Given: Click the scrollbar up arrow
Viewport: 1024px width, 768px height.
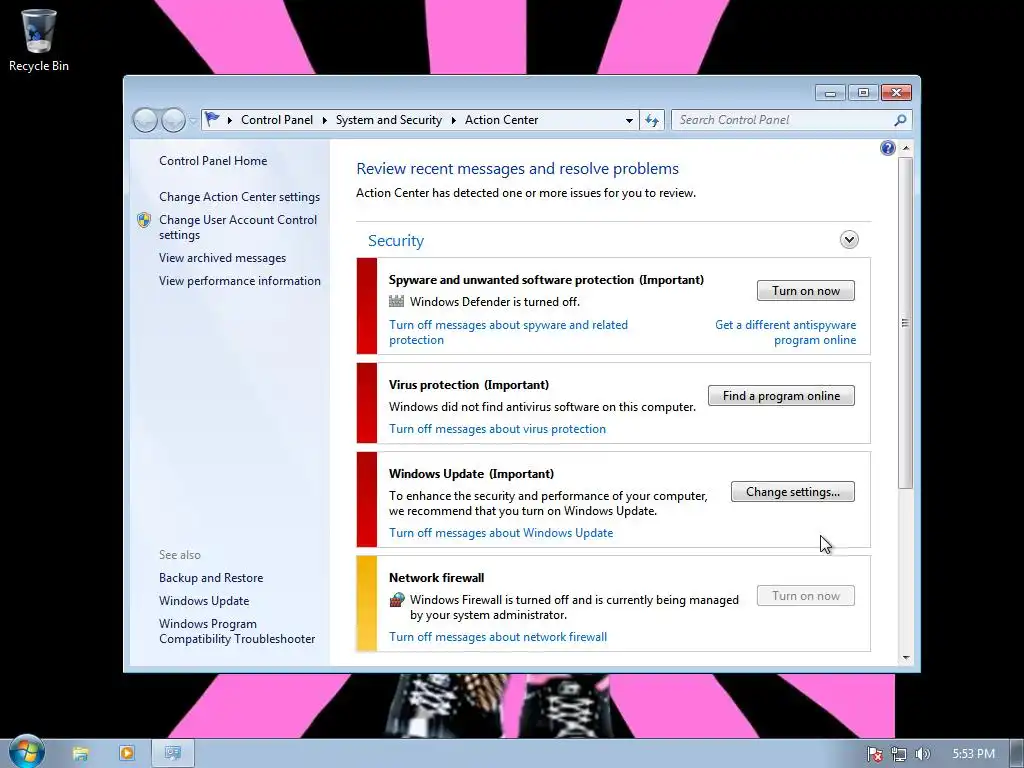Looking at the screenshot, I should [906, 148].
